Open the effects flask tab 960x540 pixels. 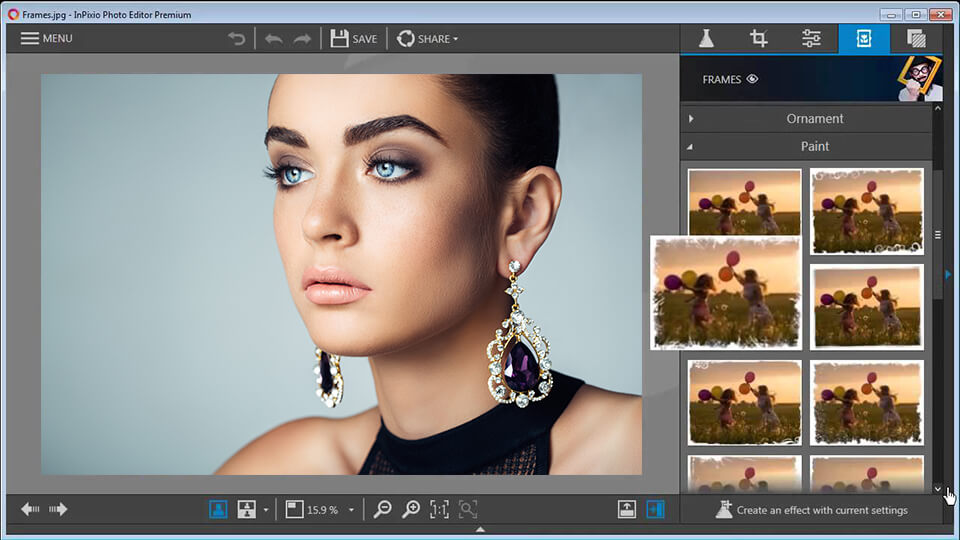(706, 39)
